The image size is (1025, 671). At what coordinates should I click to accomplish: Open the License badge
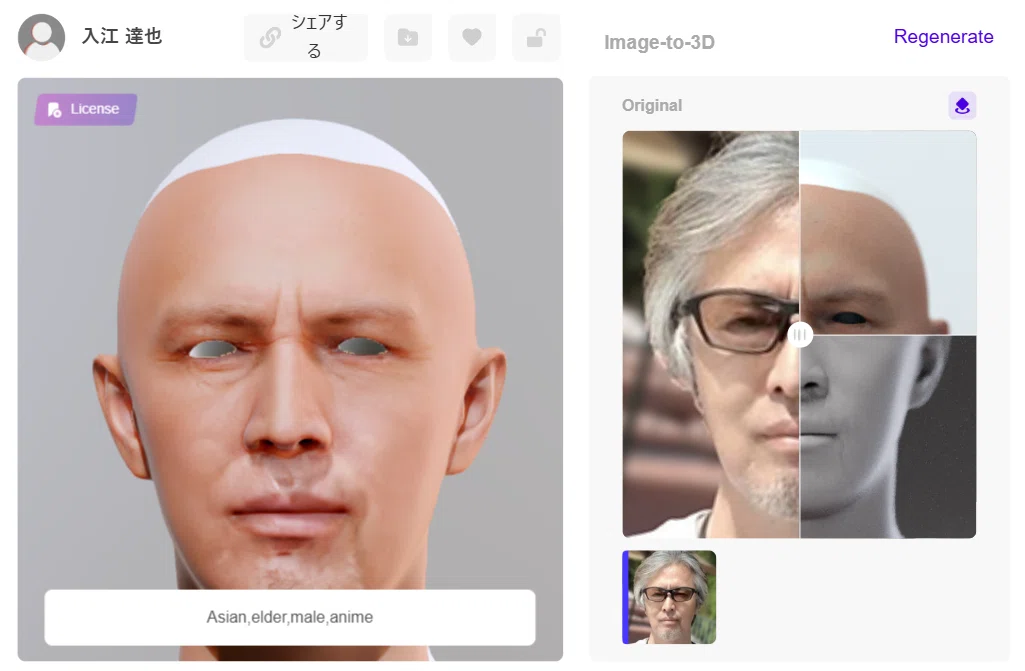click(86, 109)
